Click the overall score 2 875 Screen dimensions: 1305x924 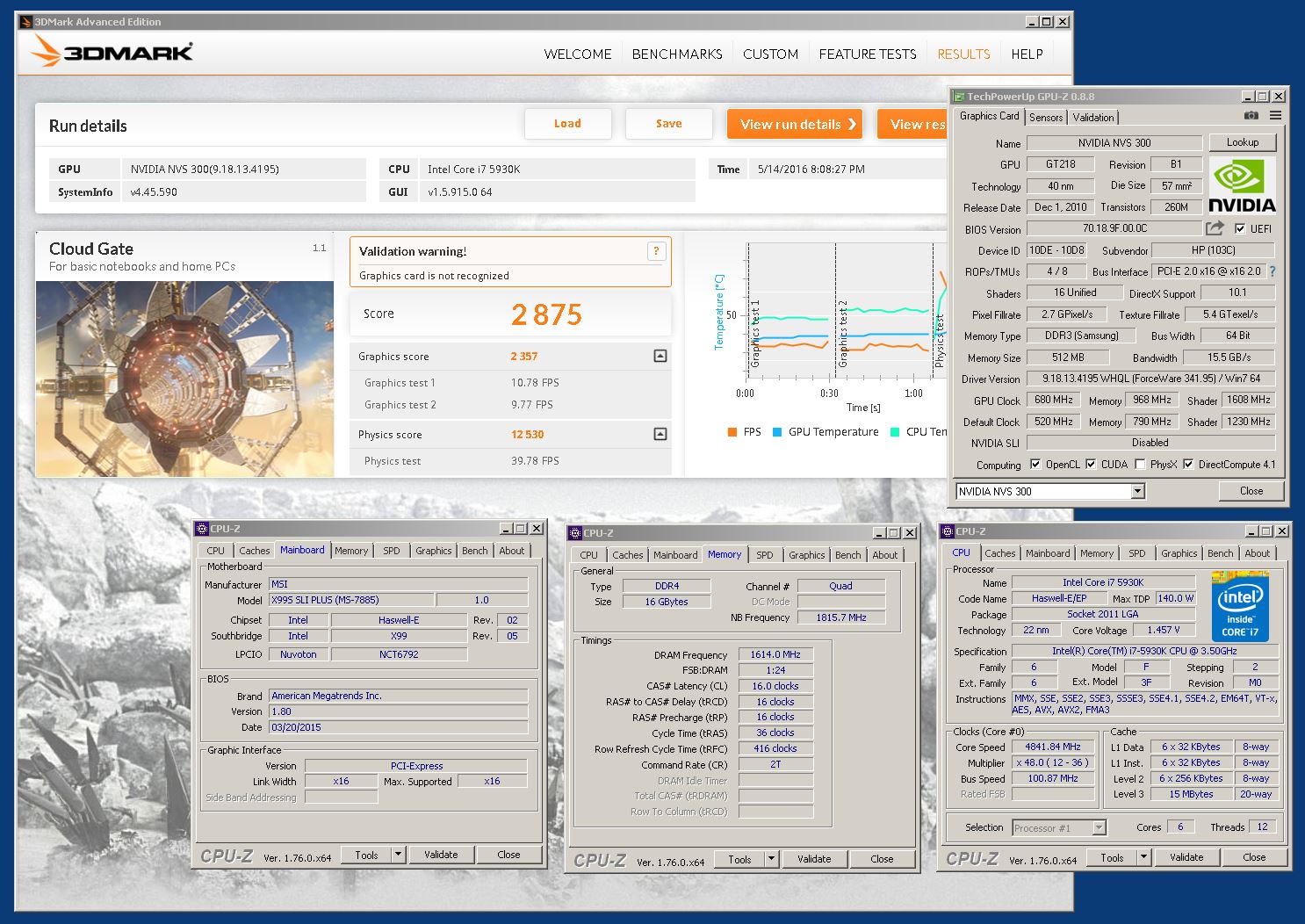[546, 314]
